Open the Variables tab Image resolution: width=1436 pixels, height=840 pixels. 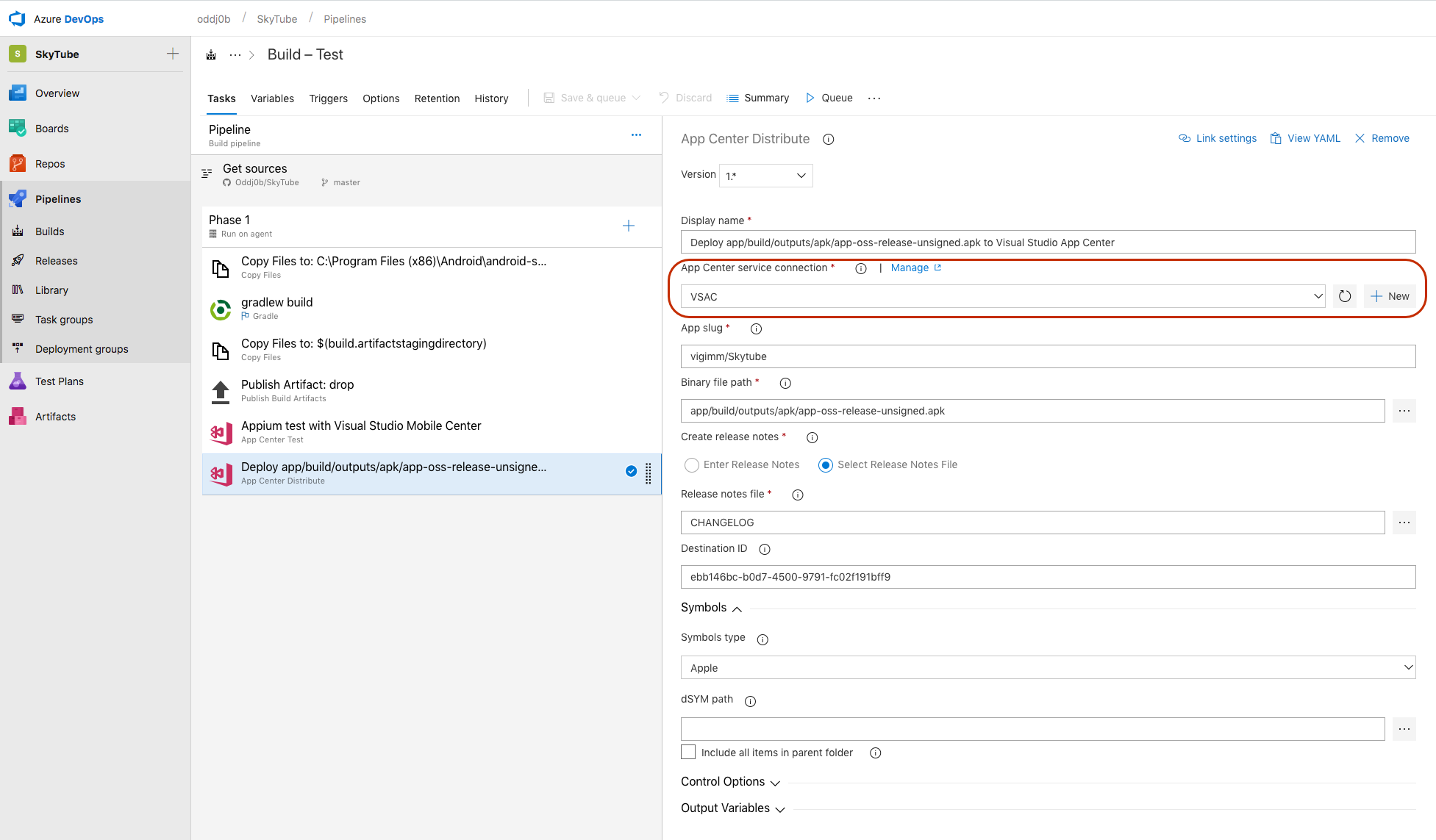coord(273,98)
